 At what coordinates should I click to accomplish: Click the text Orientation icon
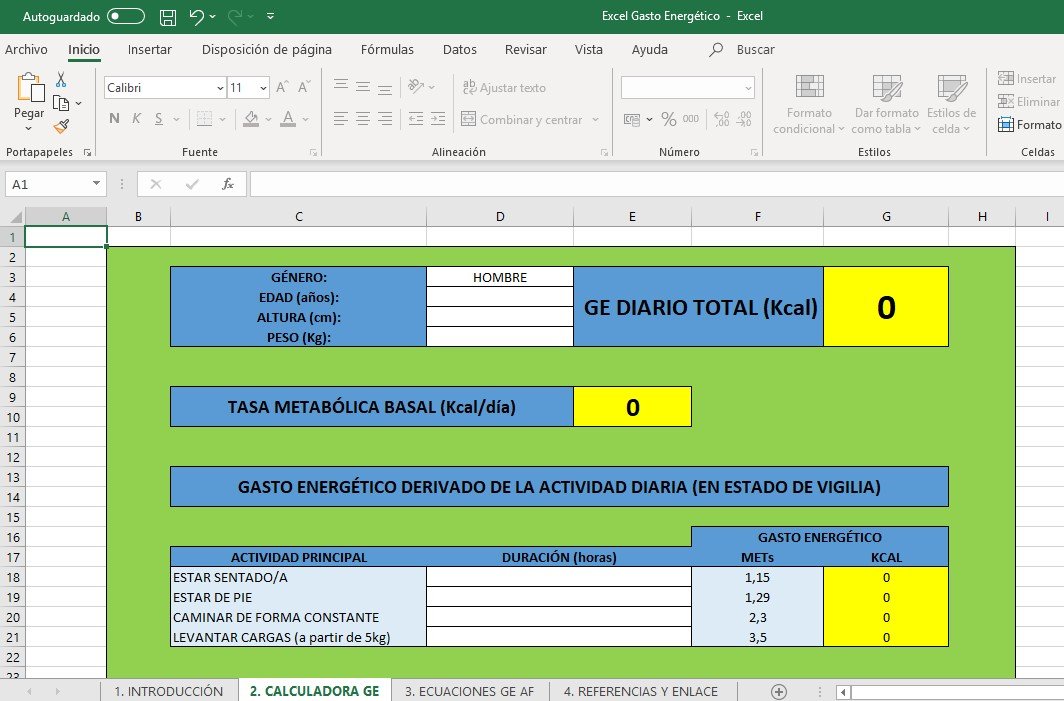(x=416, y=86)
